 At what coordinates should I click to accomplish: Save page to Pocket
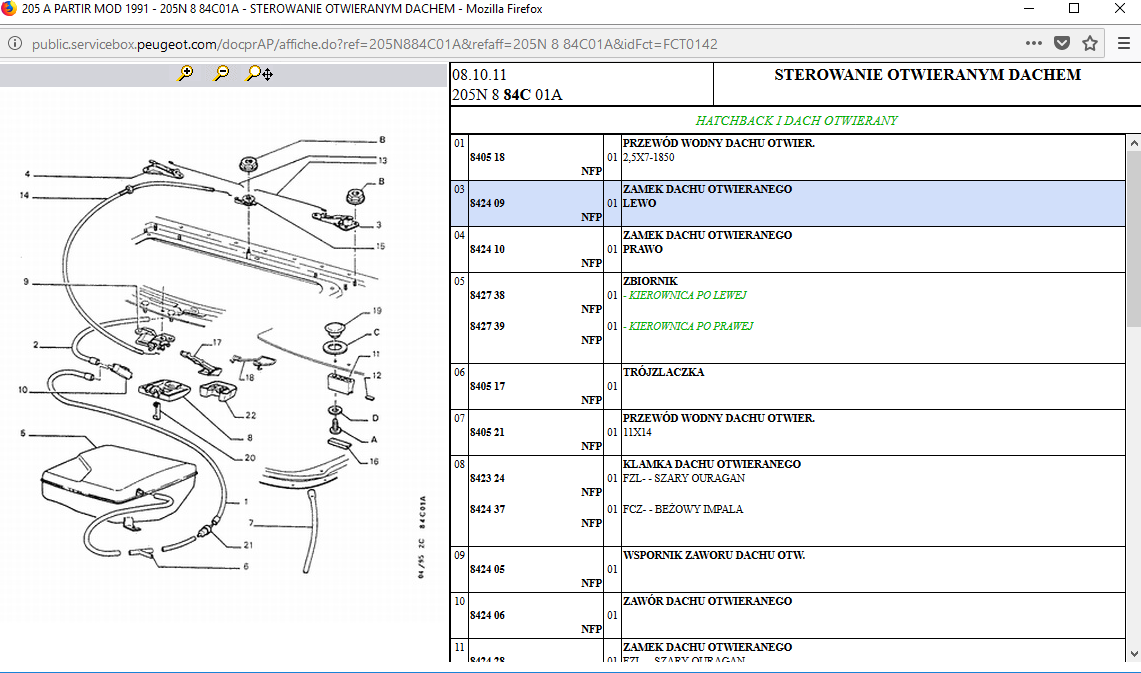1062,44
